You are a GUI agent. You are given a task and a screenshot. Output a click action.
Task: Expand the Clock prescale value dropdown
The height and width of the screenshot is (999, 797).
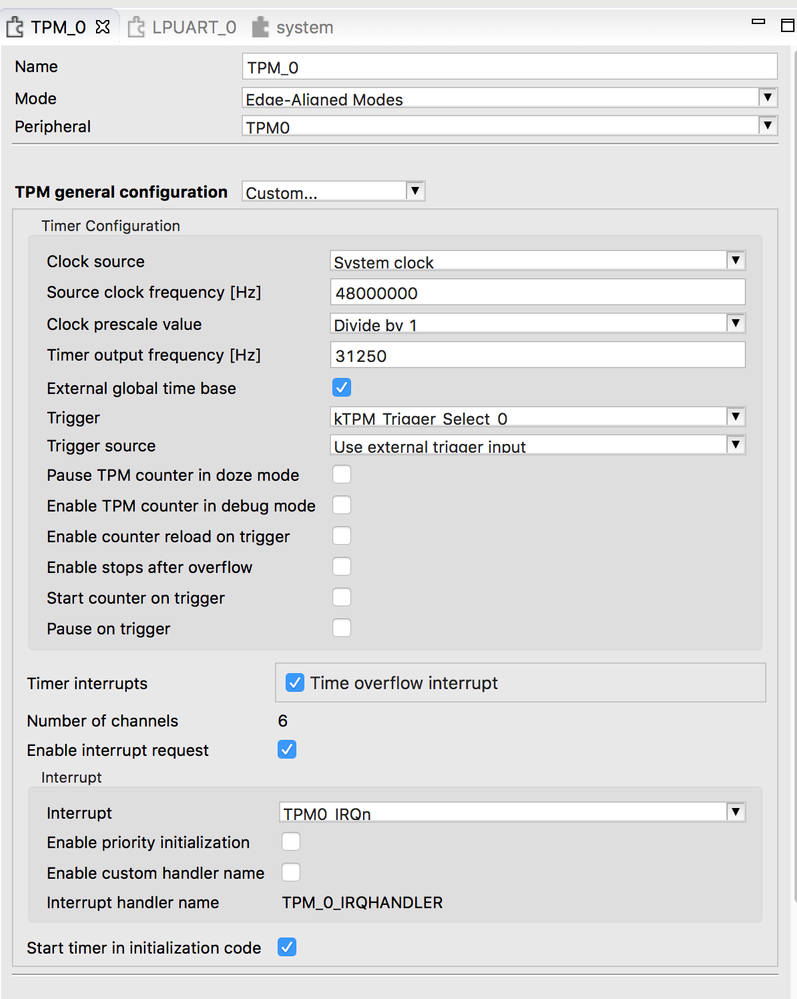pyautogui.click(x=735, y=323)
